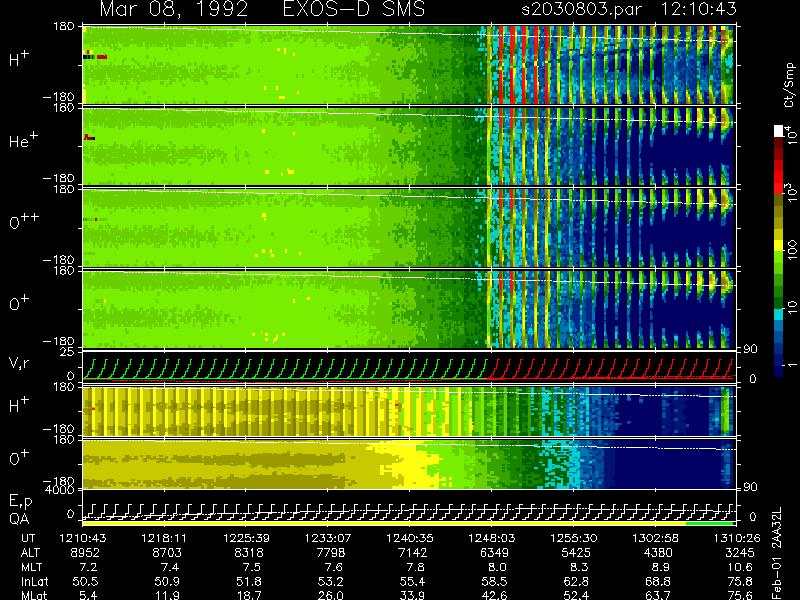Click UT value "1302:58"

655,538
